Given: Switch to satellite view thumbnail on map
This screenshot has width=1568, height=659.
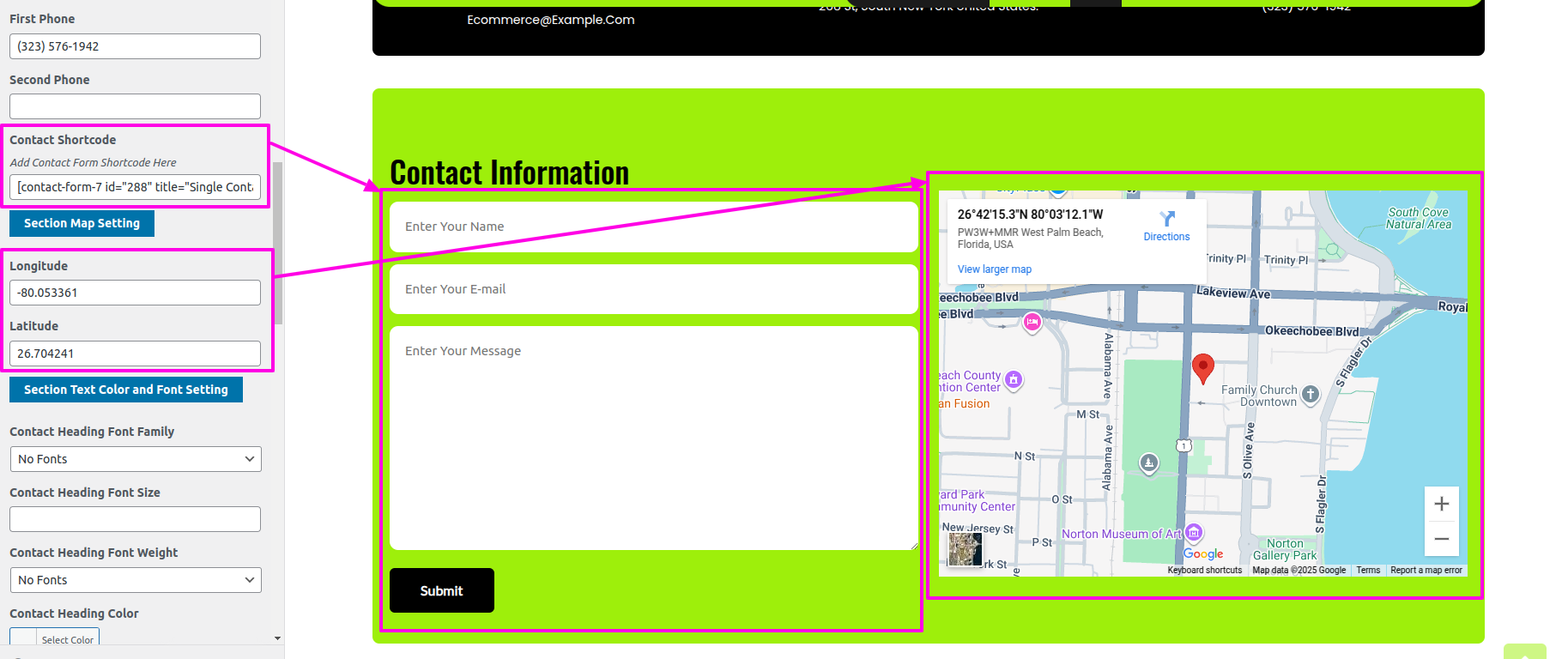Looking at the screenshot, I should 965,549.
